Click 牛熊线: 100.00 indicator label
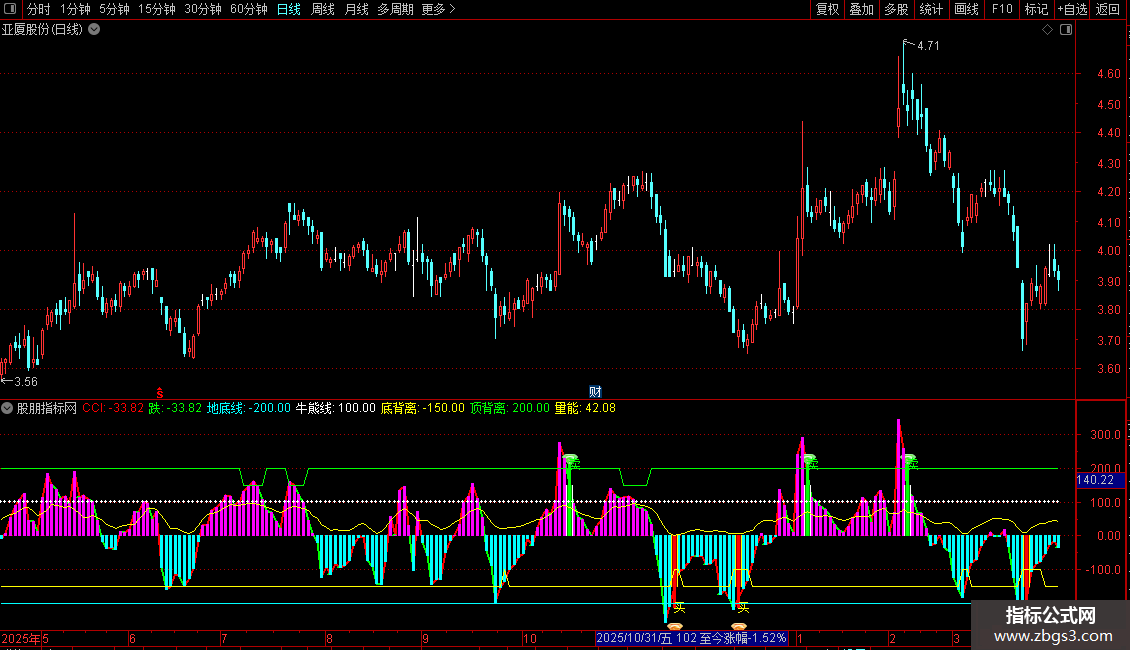Image resolution: width=1130 pixels, height=650 pixels. coord(336,408)
